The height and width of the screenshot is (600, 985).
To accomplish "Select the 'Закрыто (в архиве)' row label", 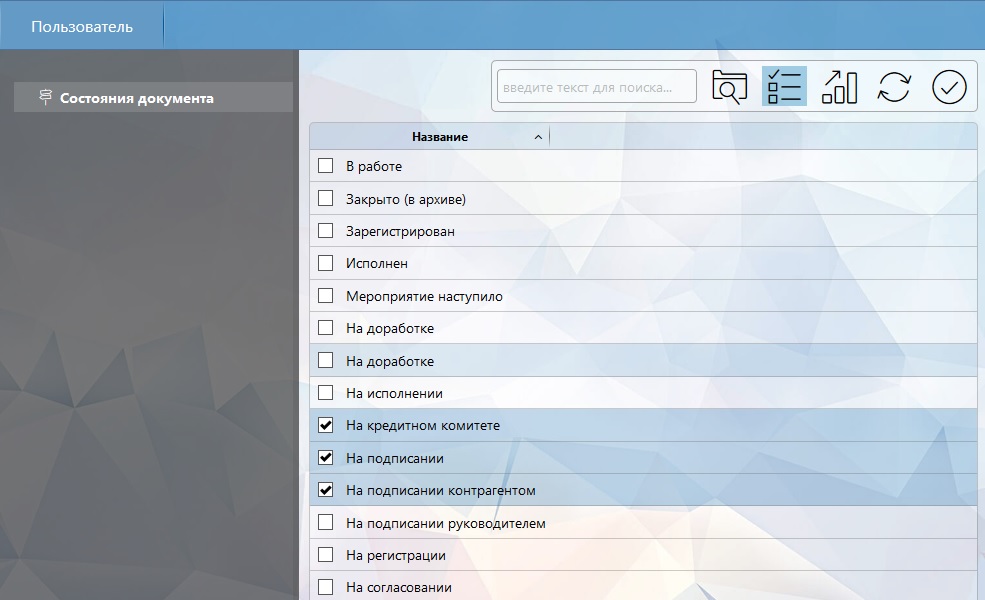I will click(x=405, y=199).
